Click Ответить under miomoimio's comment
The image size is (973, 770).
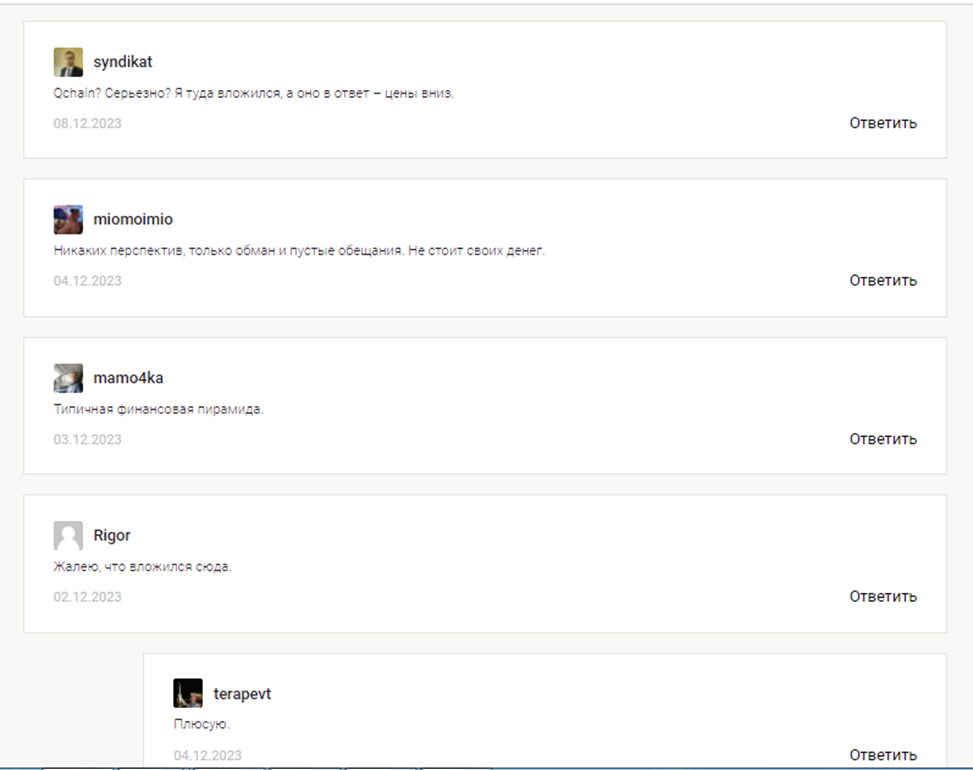(883, 280)
